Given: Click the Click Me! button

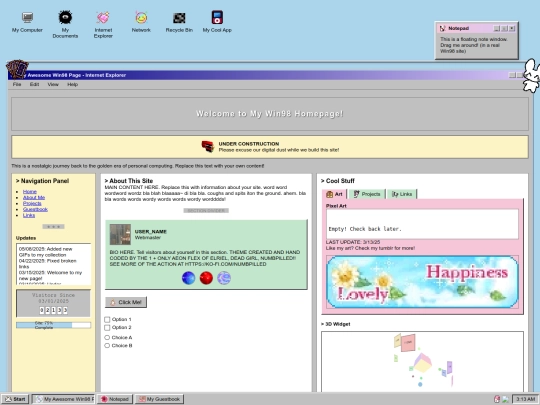Looking at the screenshot, I should tap(126, 302).
